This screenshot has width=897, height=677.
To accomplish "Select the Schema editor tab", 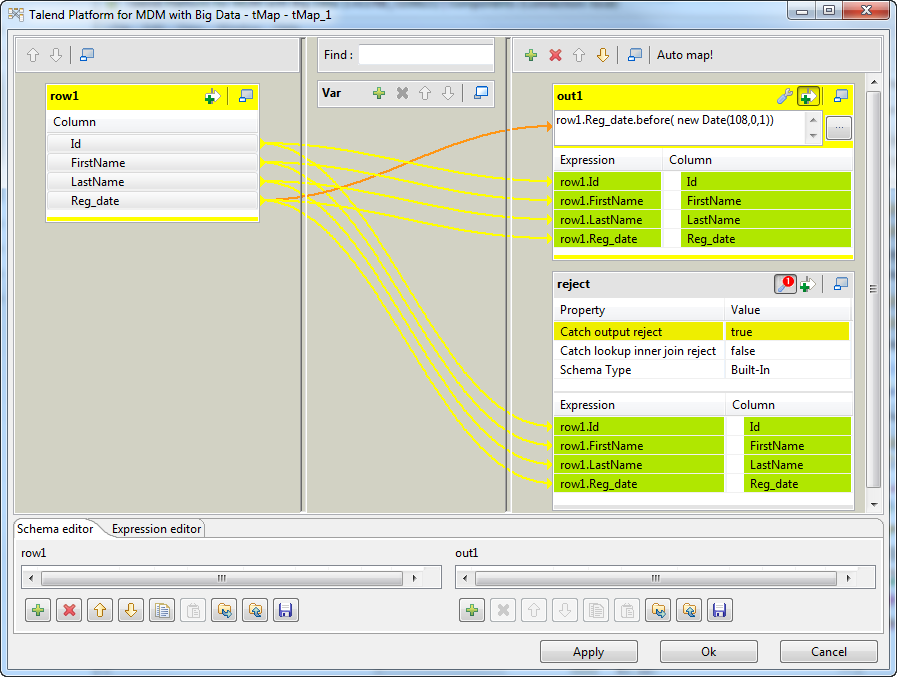I will point(56,529).
